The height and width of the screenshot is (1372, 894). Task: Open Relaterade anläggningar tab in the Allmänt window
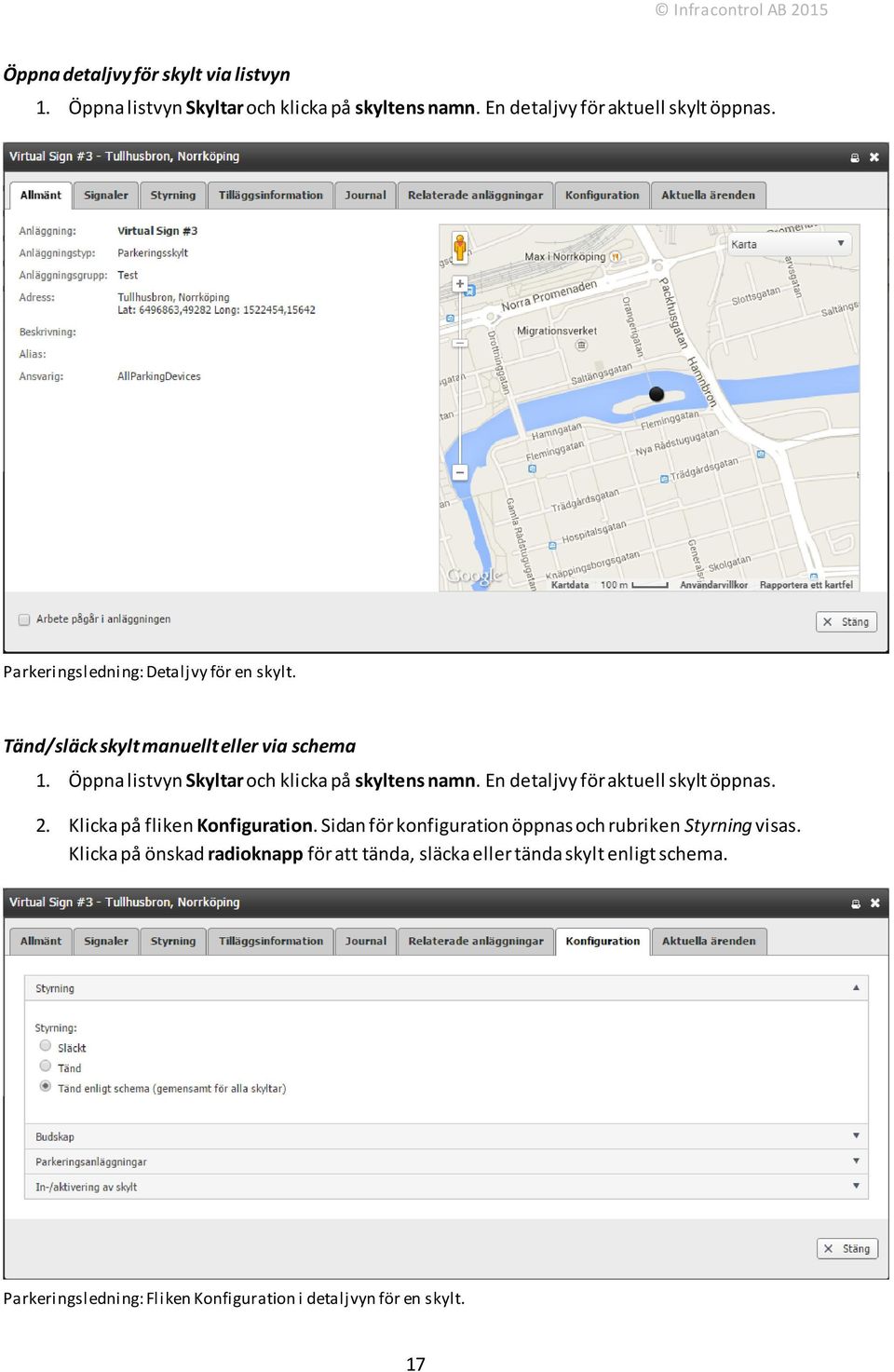click(475, 196)
